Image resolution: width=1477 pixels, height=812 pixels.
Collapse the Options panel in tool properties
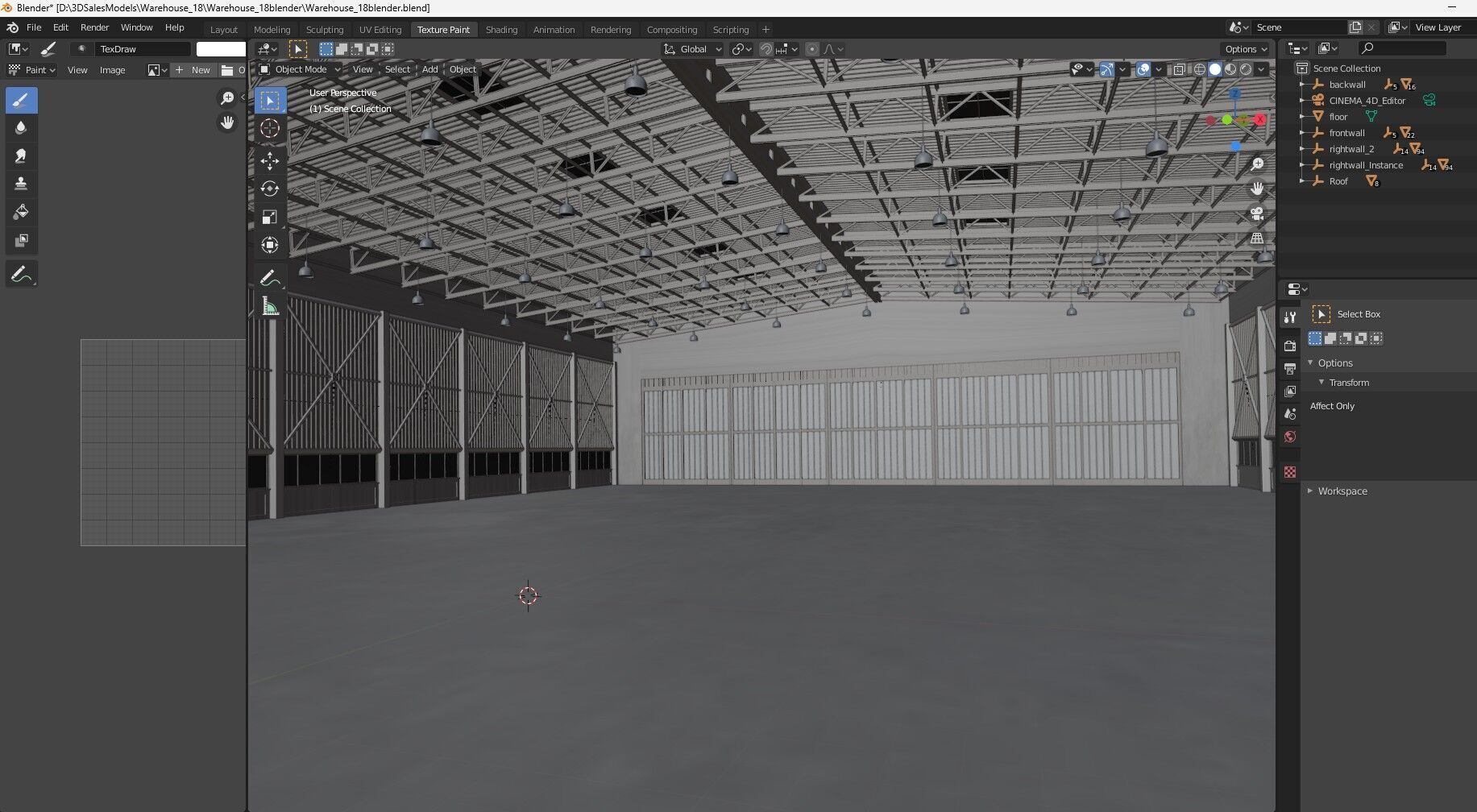click(1310, 363)
